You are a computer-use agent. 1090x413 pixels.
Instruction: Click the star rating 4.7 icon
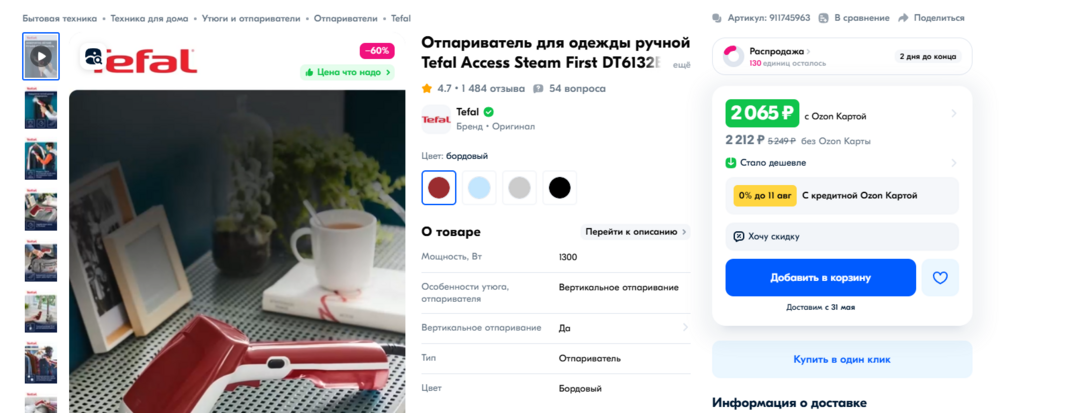click(427, 89)
